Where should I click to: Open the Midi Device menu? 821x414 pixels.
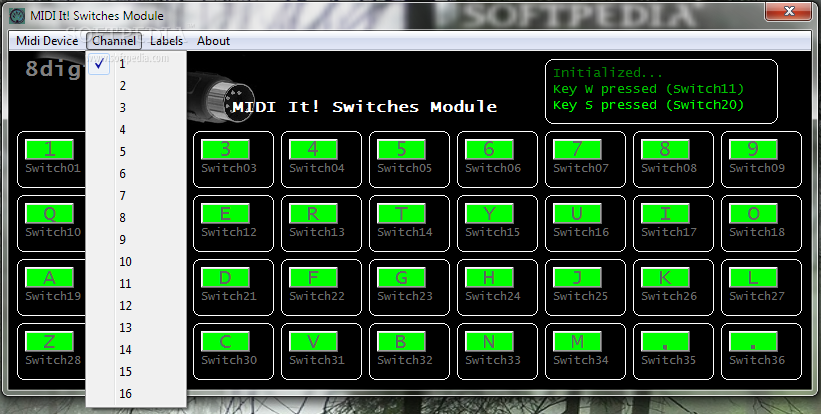pyautogui.click(x=47, y=41)
